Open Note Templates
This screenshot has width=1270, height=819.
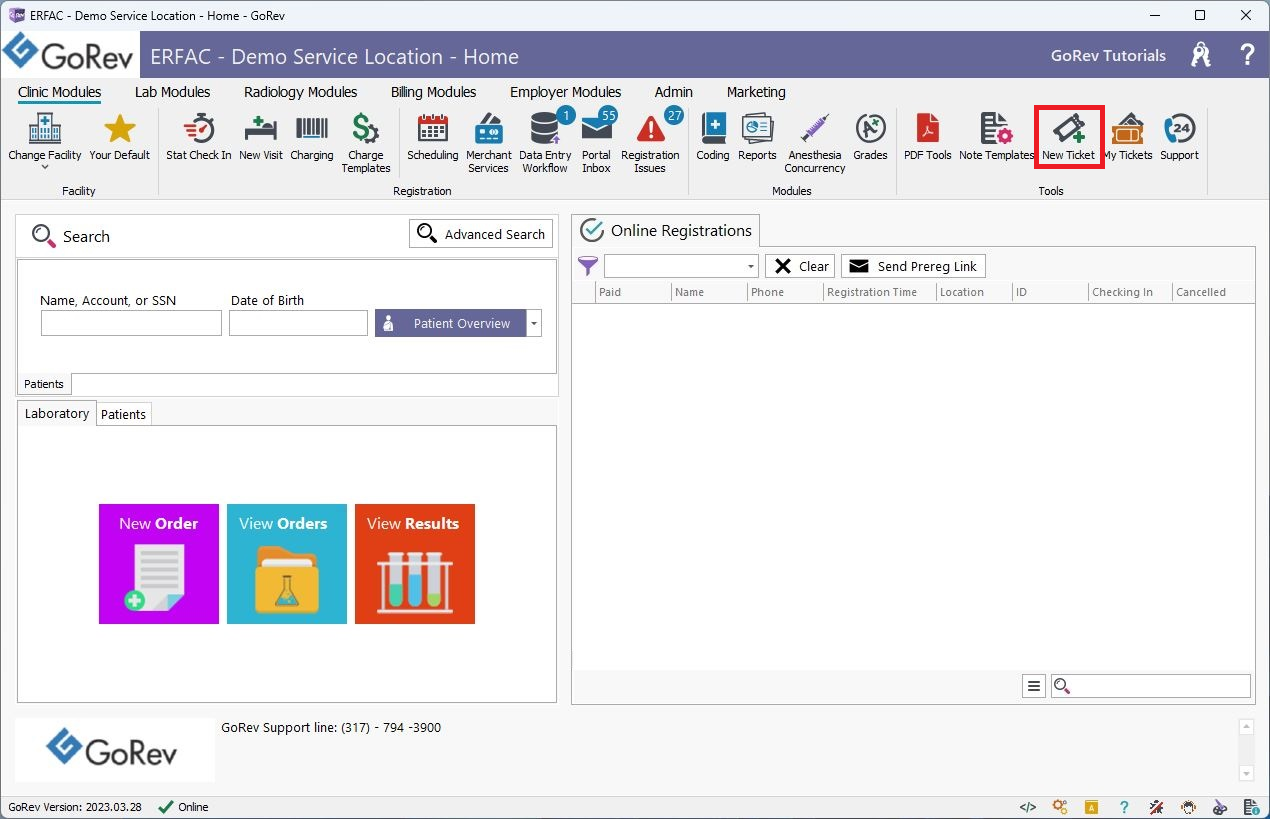pos(996,136)
